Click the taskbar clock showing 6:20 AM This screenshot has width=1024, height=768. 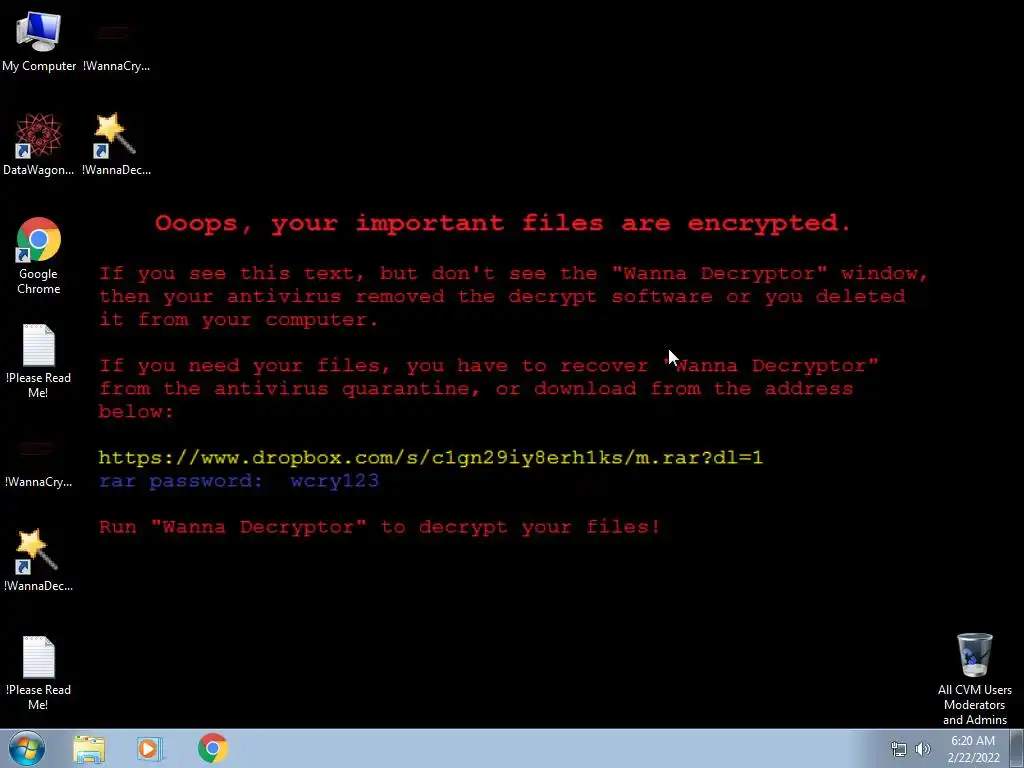point(973,749)
